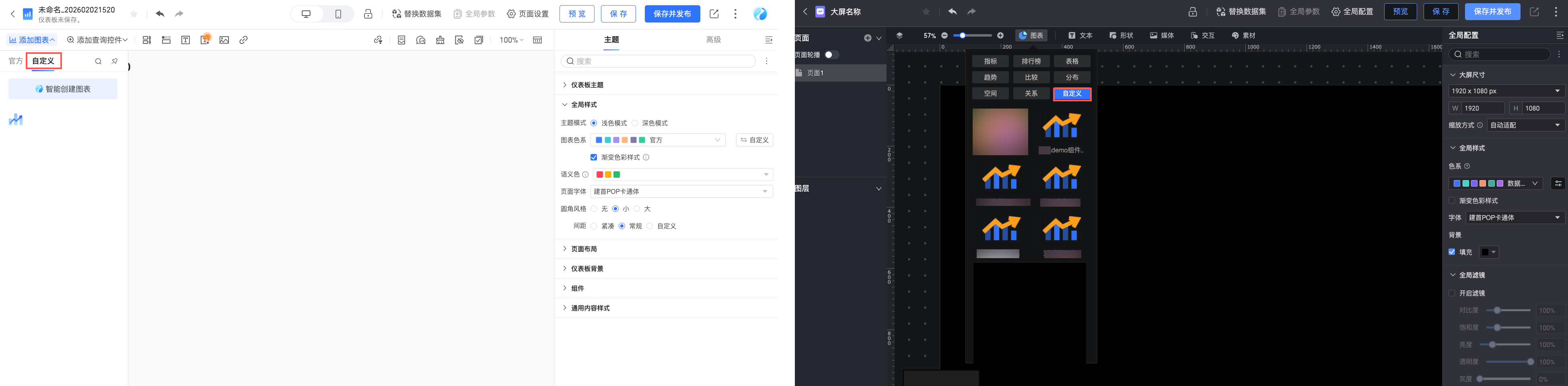This screenshot has width=1568, height=386.
Task: Open the color-scheme adjust icon beside 色系
Action: click(1558, 183)
